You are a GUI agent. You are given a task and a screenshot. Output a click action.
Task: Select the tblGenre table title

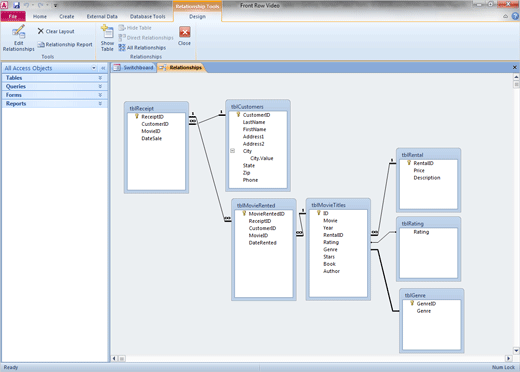(x=415, y=295)
